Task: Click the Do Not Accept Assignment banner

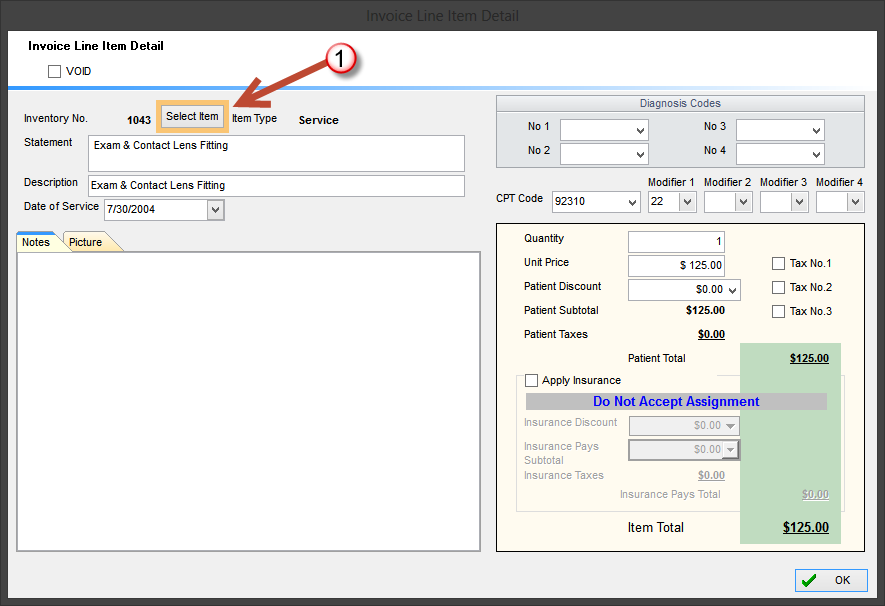Action: [676, 402]
